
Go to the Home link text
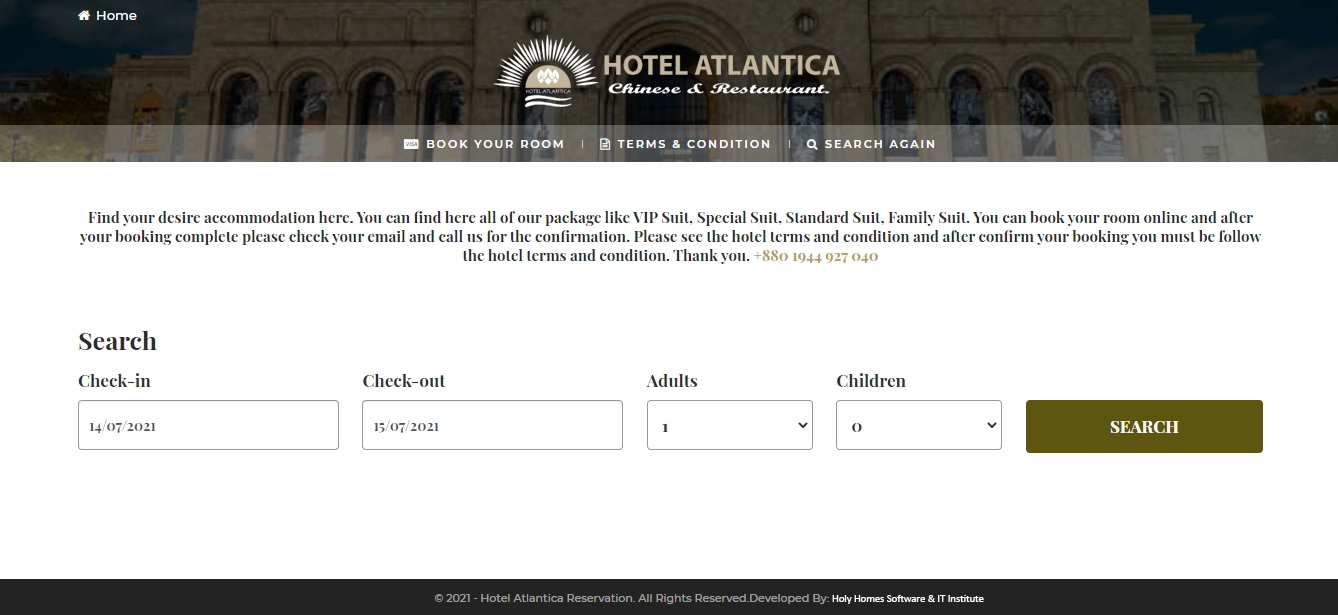[116, 16]
